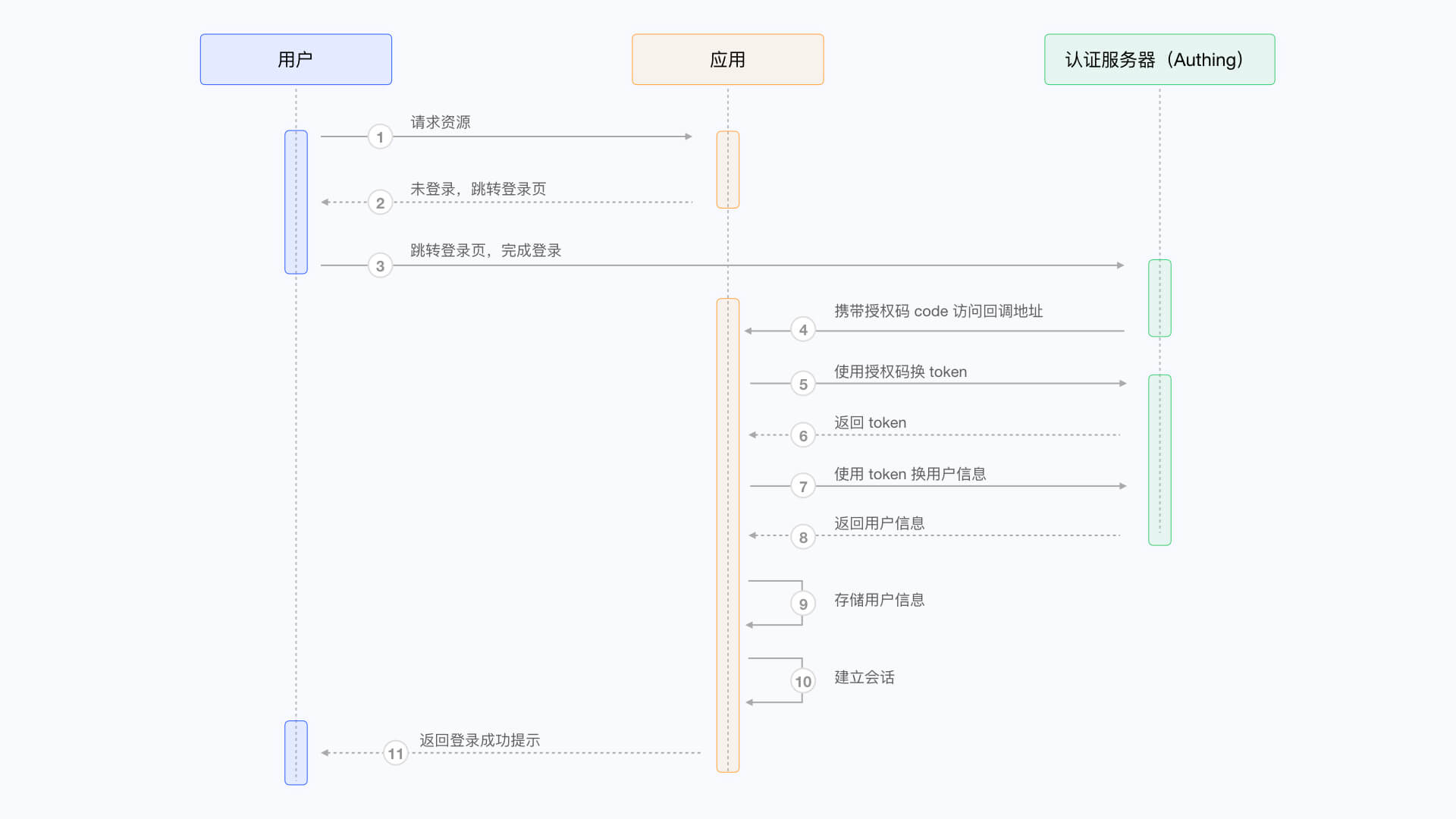
Task: Select the 返回用户信息 message label
Action: (879, 523)
